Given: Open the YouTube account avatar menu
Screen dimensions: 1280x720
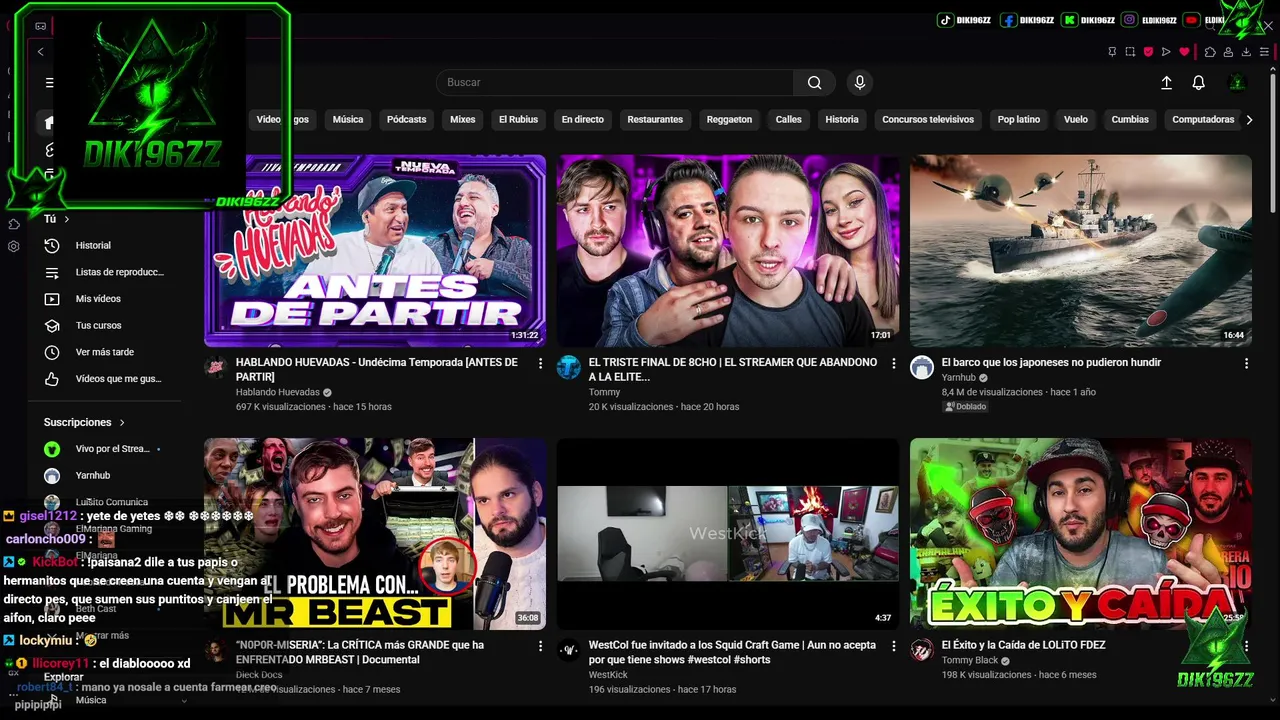Looking at the screenshot, I should pyautogui.click(x=1237, y=83).
